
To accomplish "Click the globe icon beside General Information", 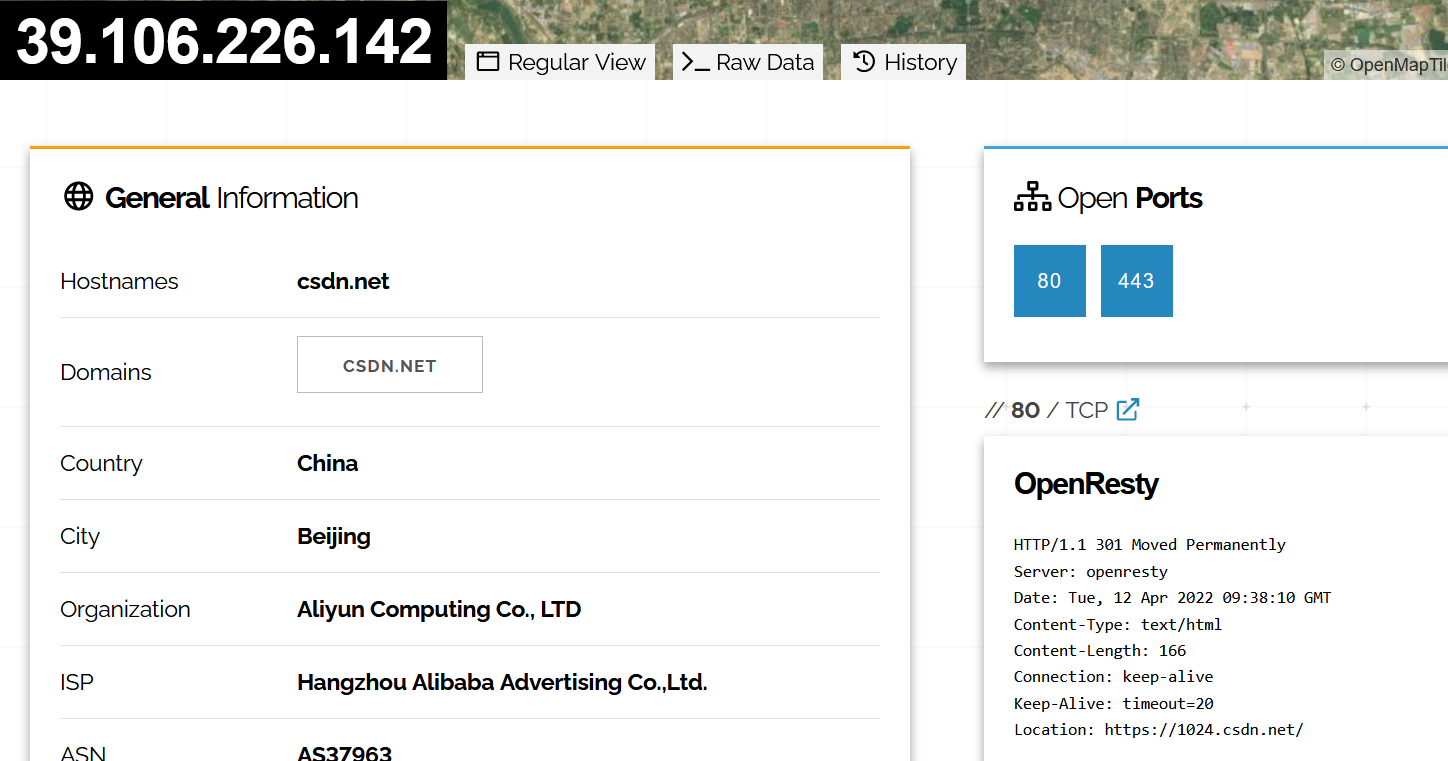I will 78,197.
